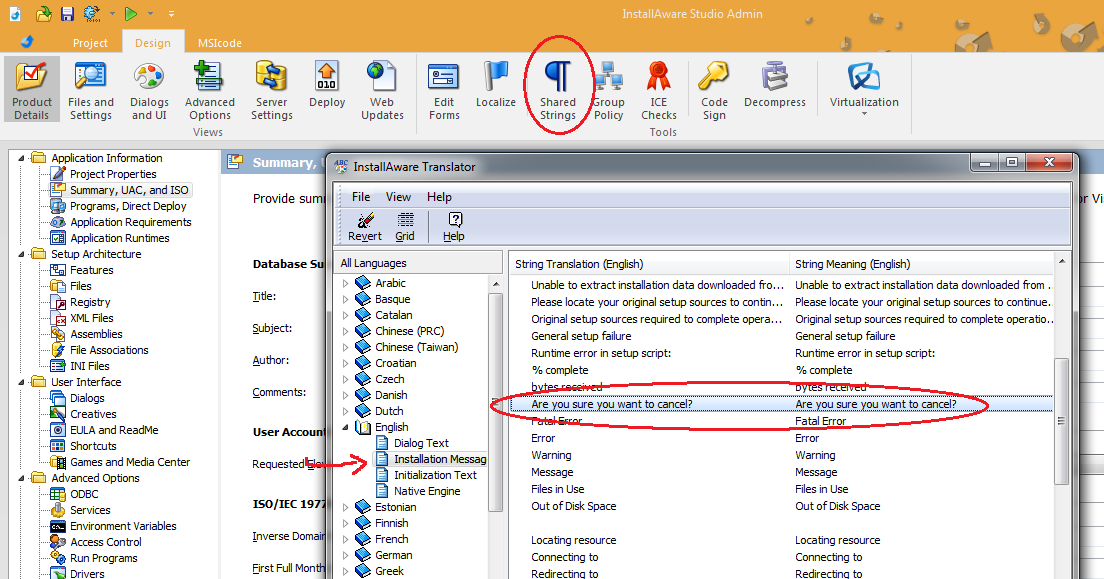Select Initialization Text under English
1104x579 pixels.
point(435,475)
